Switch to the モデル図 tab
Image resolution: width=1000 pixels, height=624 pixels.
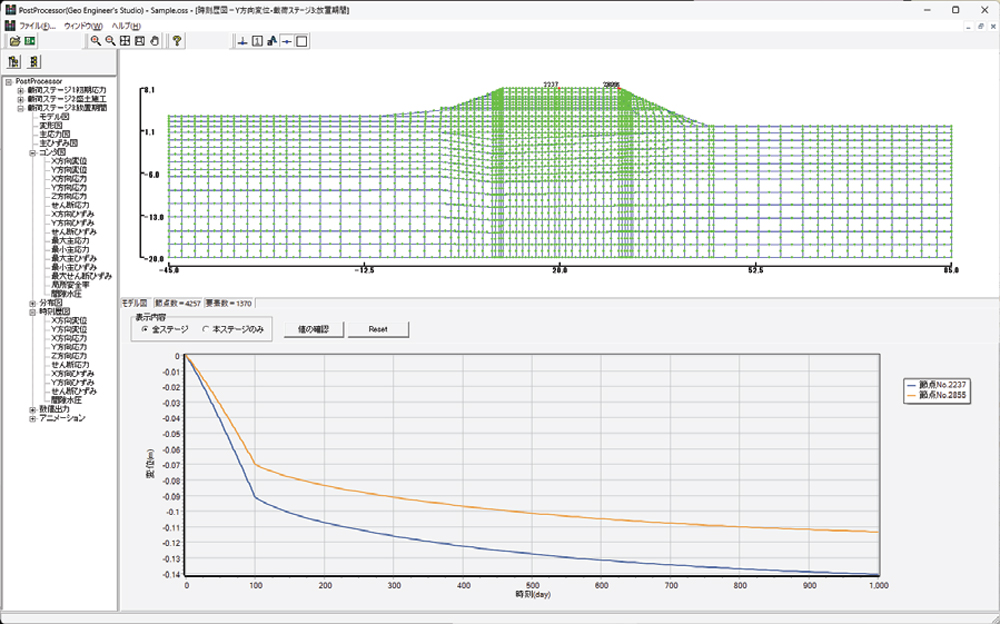click(x=134, y=302)
